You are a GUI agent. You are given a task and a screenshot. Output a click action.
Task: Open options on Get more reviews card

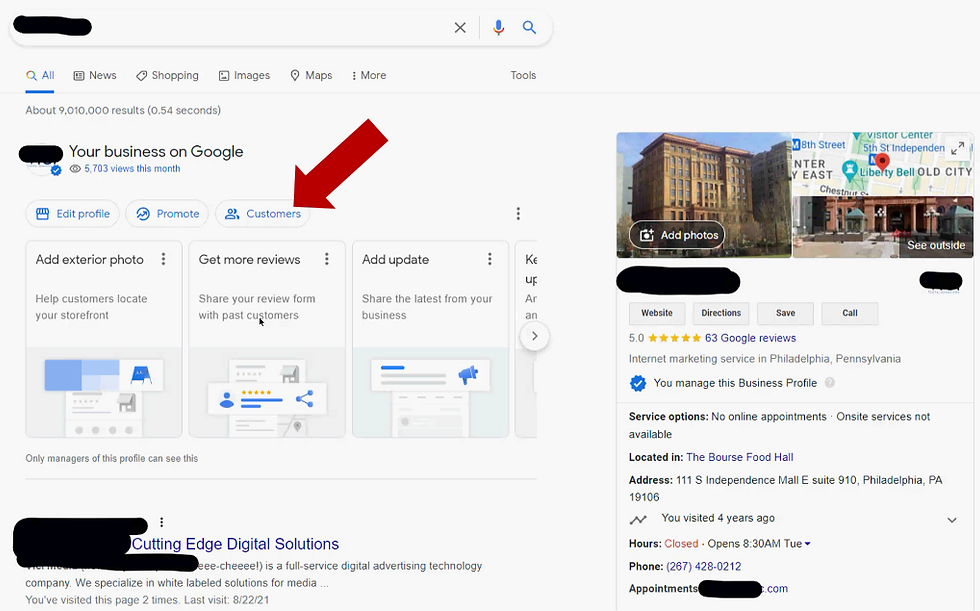pyautogui.click(x=326, y=259)
